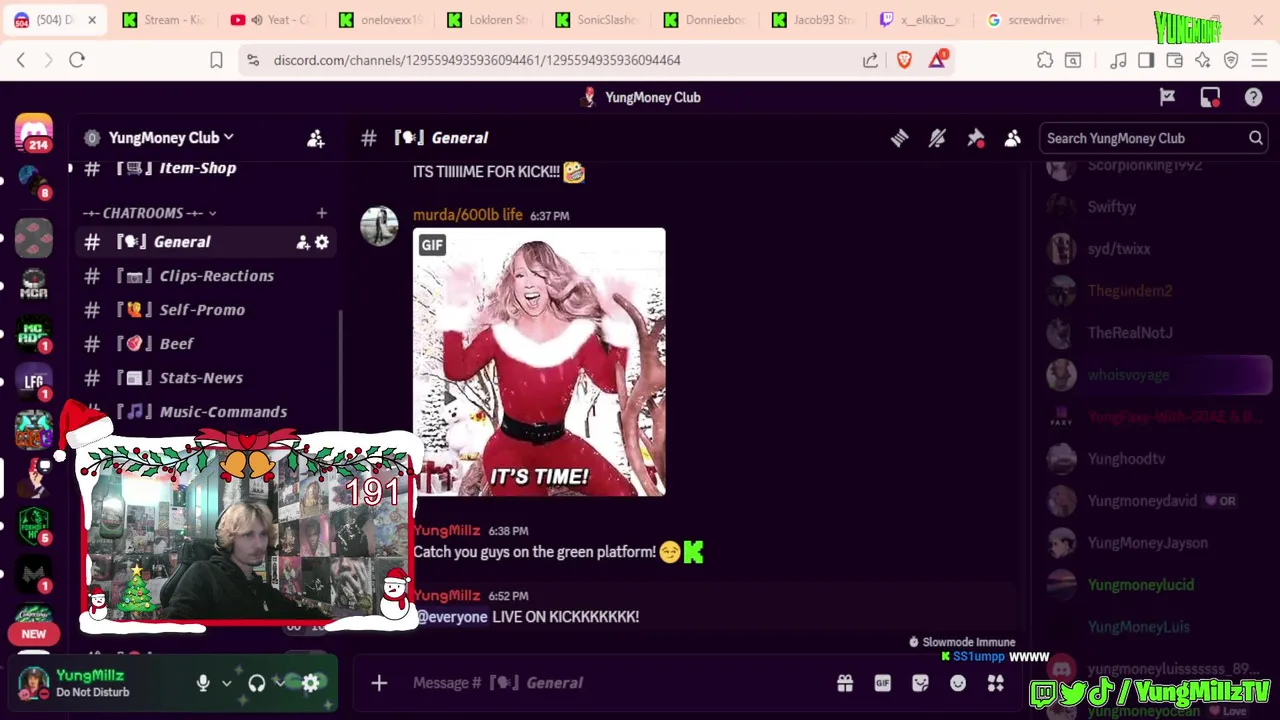This screenshot has width=1280, height=720.
Task: Open Threads icon in channel header
Action: tap(899, 139)
